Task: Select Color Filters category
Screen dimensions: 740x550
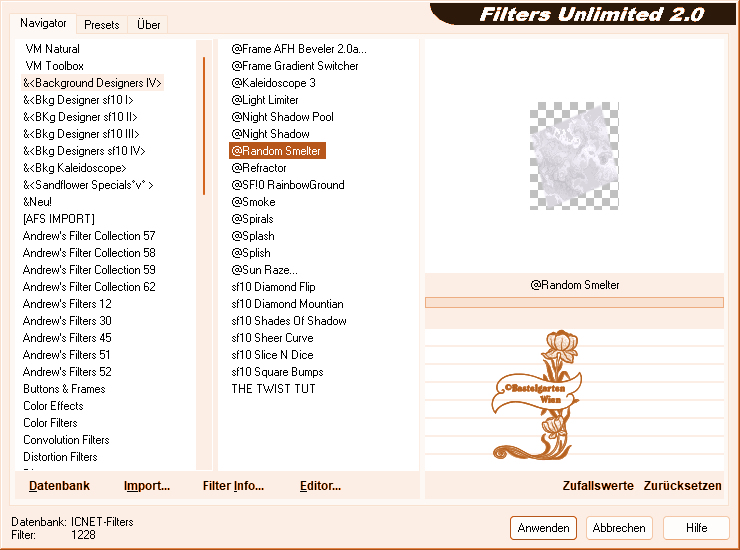Action: 50,423
